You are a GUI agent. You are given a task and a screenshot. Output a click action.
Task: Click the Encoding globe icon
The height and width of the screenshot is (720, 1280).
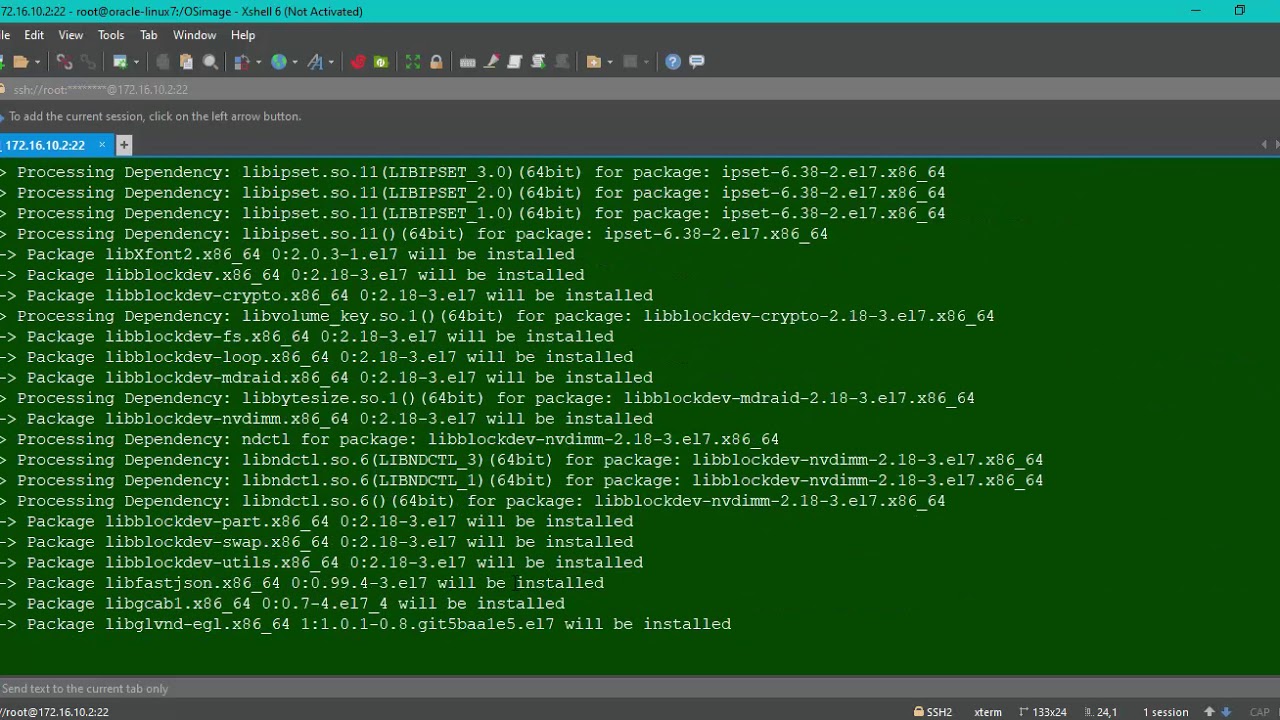tap(279, 62)
